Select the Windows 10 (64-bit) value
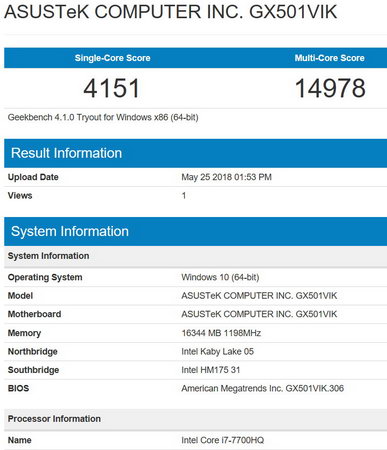Screen dimensions: 387x450 pyautogui.click(x=220, y=277)
